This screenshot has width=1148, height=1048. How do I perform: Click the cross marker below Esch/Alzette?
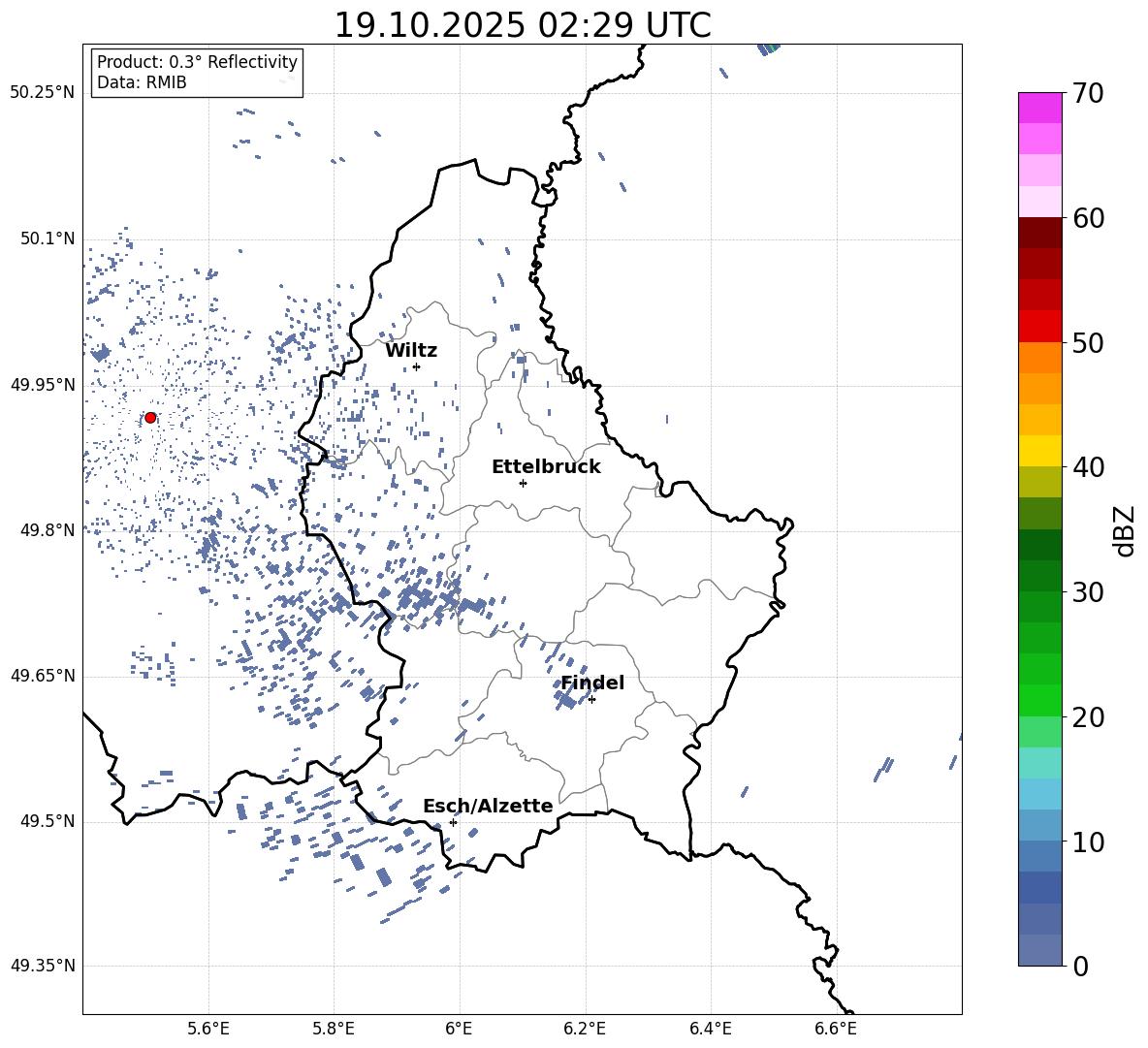pos(453,822)
